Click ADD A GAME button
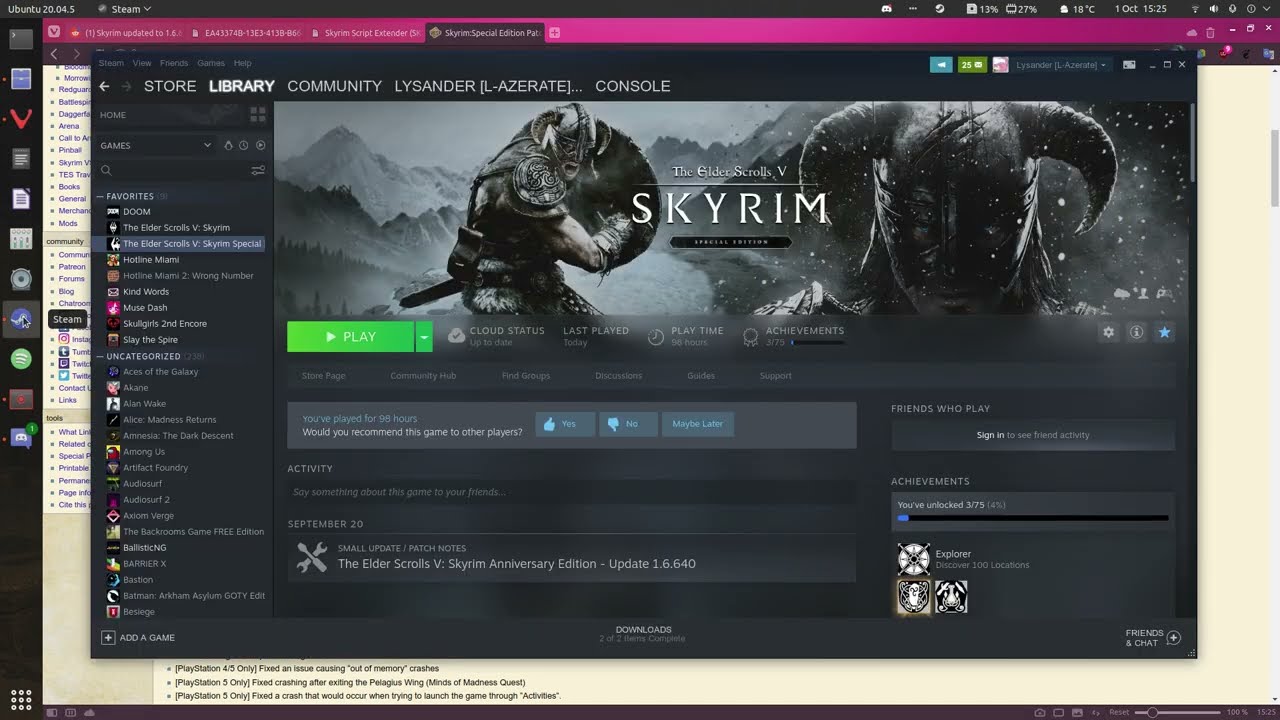The image size is (1280, 720). pos(138,637)
